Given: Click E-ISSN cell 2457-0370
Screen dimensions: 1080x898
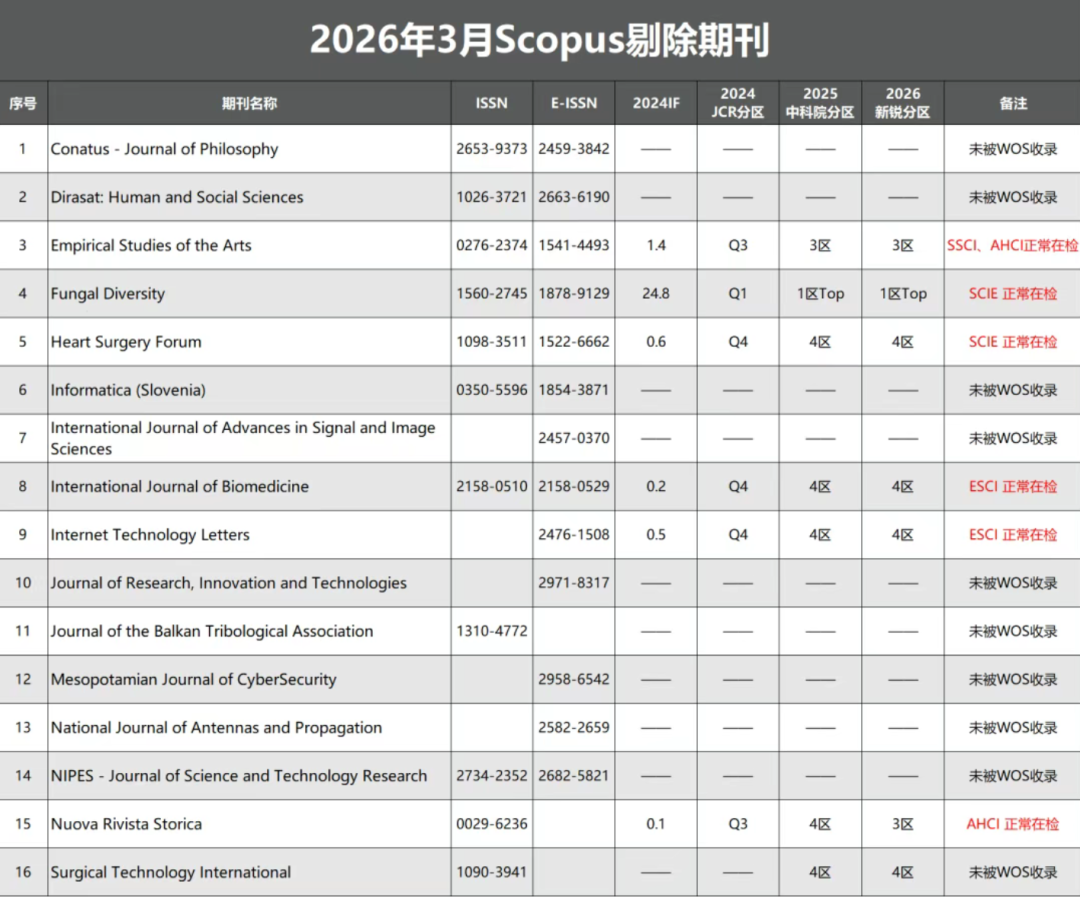Looking at the screenshot, I should 573,439.
